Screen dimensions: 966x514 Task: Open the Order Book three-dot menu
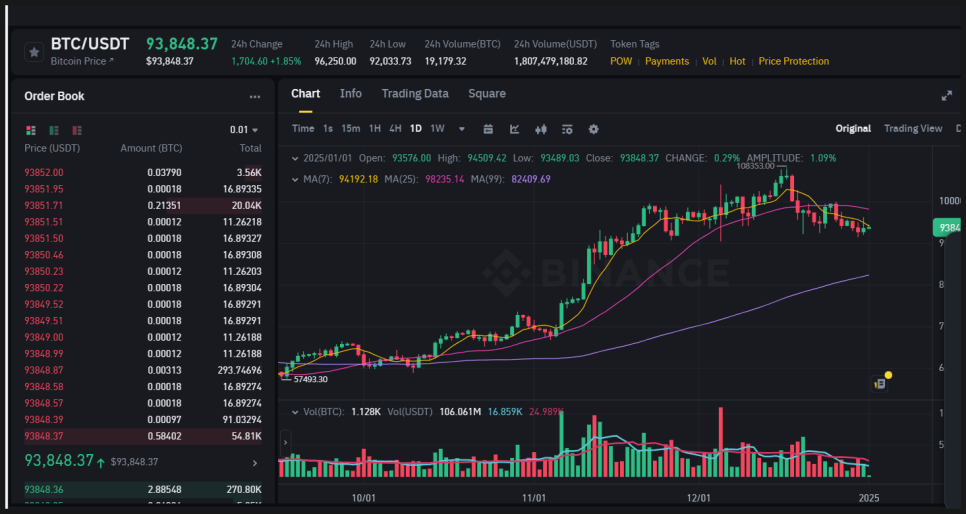pyautogui.click(x=254, y=97)
